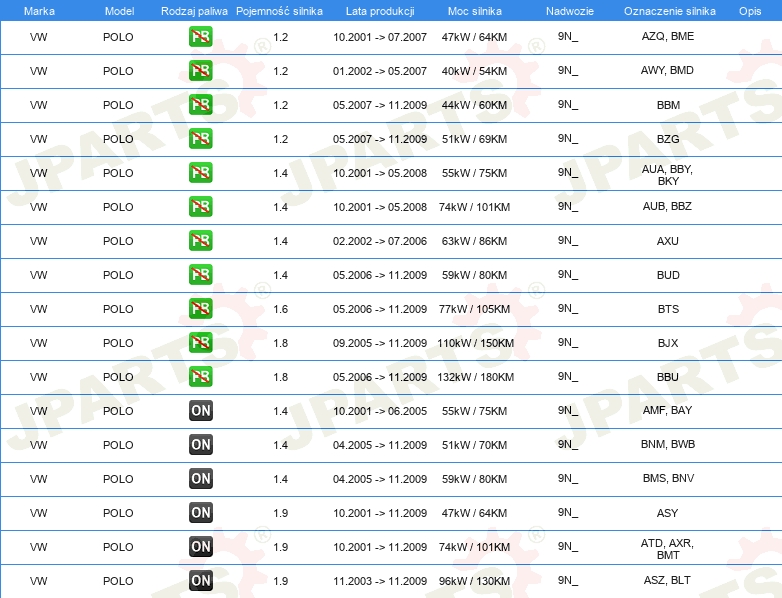782x598 pixels.
Task: Click power value 96kW / 130KM
Action: [474, 581]
